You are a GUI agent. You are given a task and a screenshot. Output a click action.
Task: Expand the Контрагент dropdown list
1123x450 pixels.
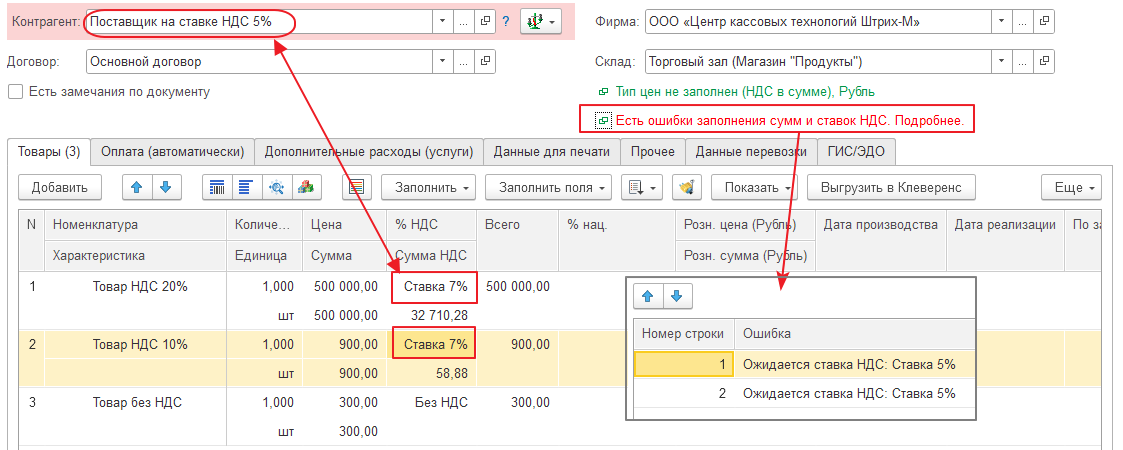pos(443,21)
